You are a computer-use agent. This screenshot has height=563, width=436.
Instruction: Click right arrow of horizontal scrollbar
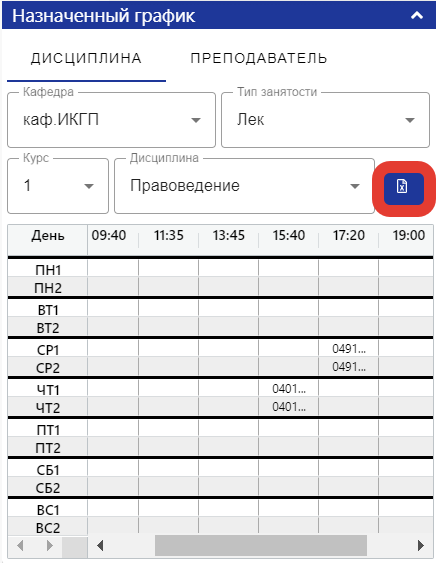[421, 546]
